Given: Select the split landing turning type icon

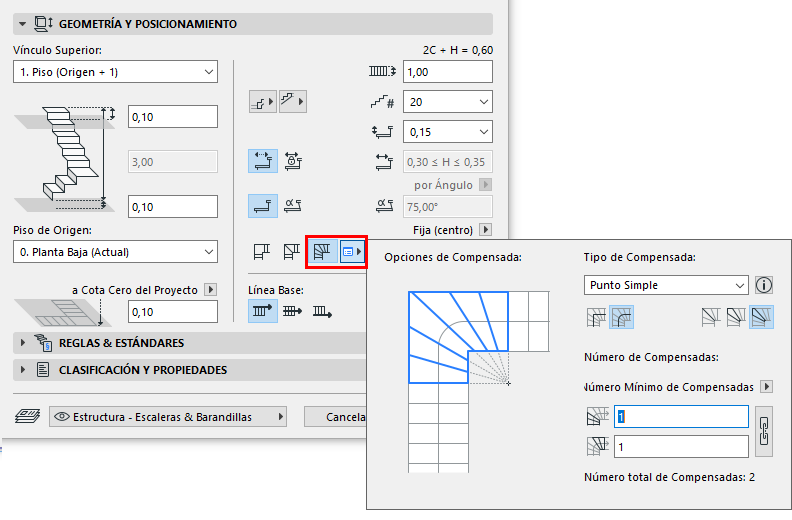Looking at the screenshot, I should point(291,251).
